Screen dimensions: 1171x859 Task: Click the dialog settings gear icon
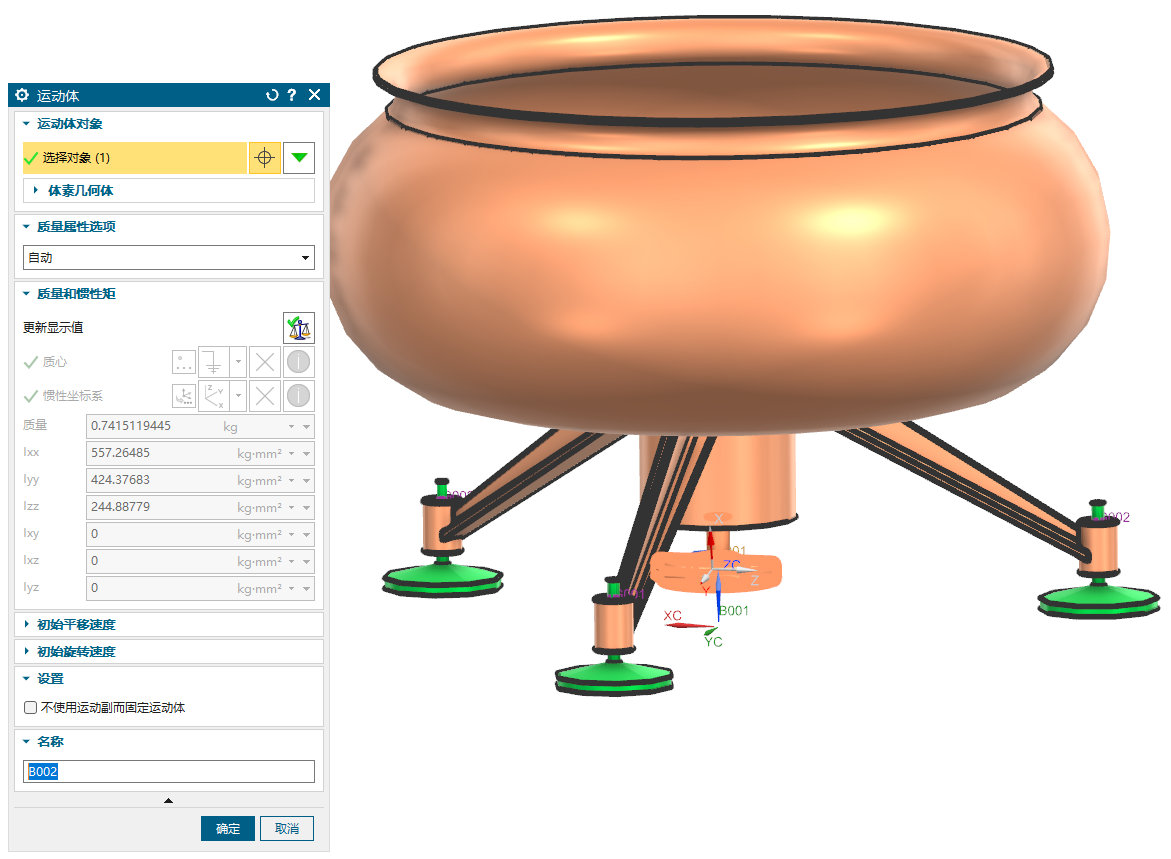(22, 95)
